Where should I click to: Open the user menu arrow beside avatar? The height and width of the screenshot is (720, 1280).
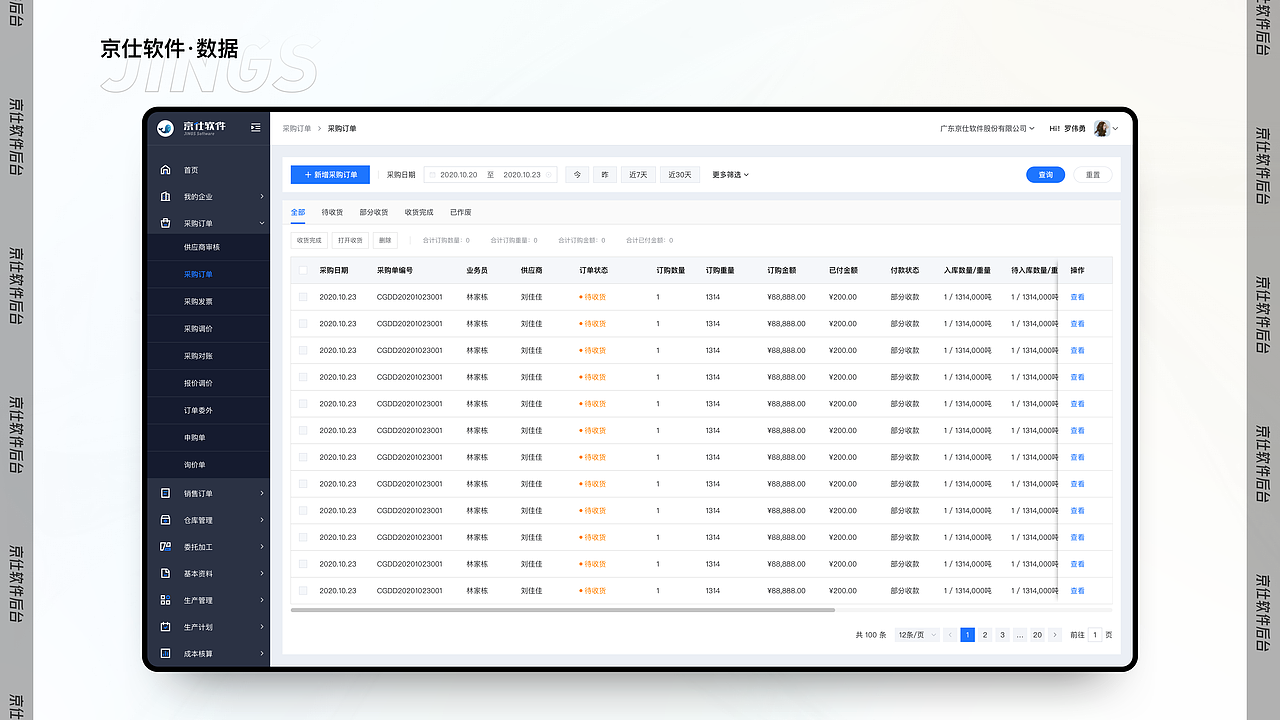[x=1115, y=128]
